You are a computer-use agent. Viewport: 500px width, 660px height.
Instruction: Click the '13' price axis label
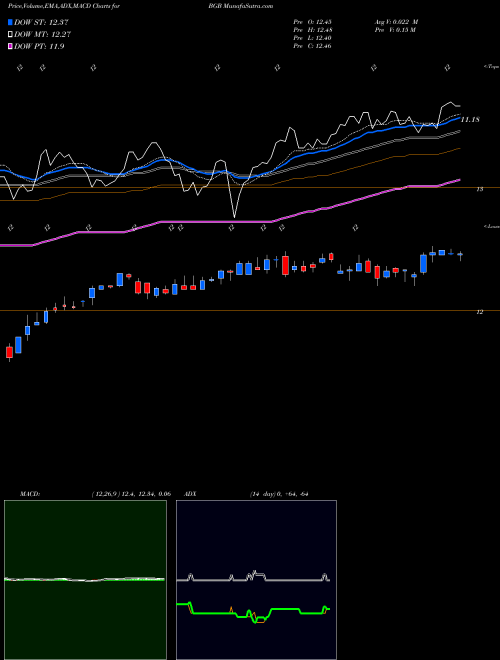click(x=479, y=189)
